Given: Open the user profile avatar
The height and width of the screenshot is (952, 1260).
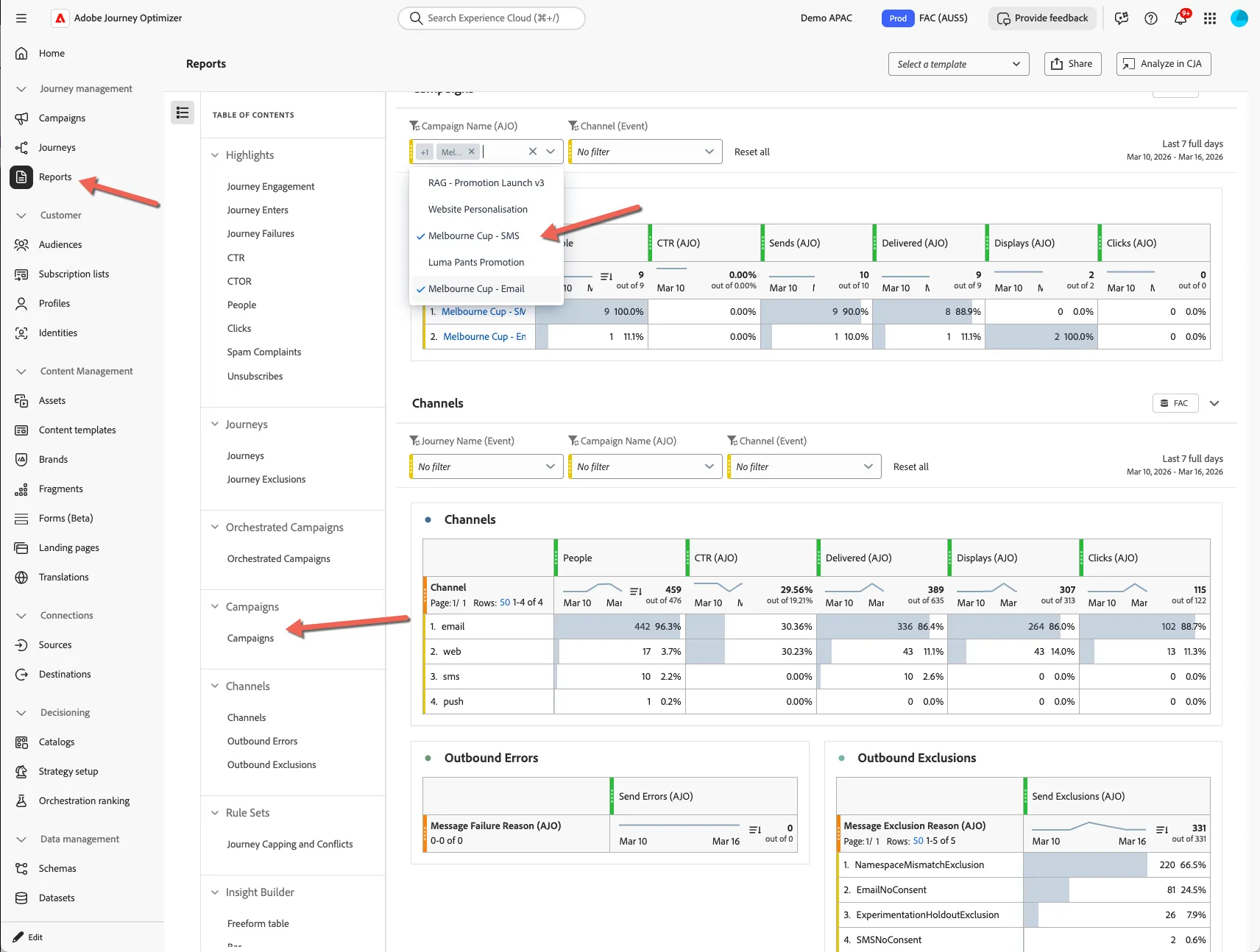Looking at the screenshot, I should [1239, 18].
